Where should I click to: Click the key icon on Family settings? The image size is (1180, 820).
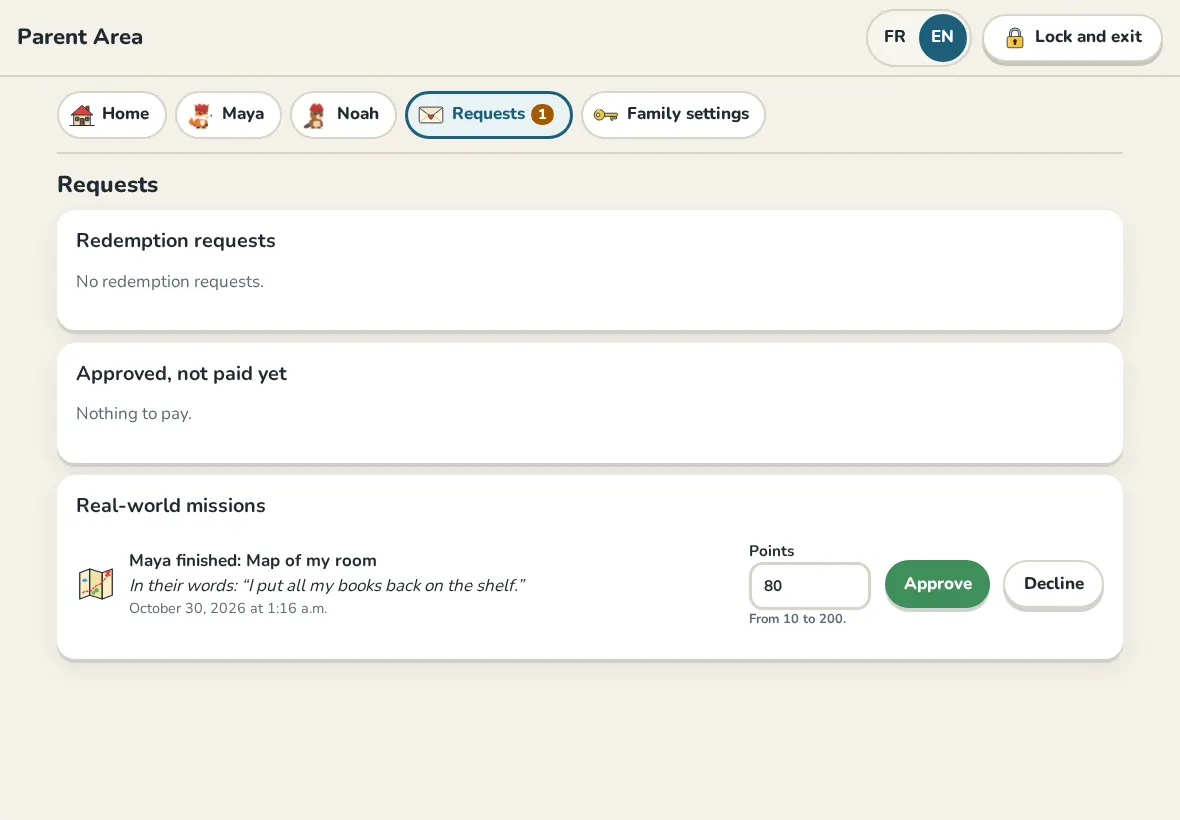pos(606,115)
